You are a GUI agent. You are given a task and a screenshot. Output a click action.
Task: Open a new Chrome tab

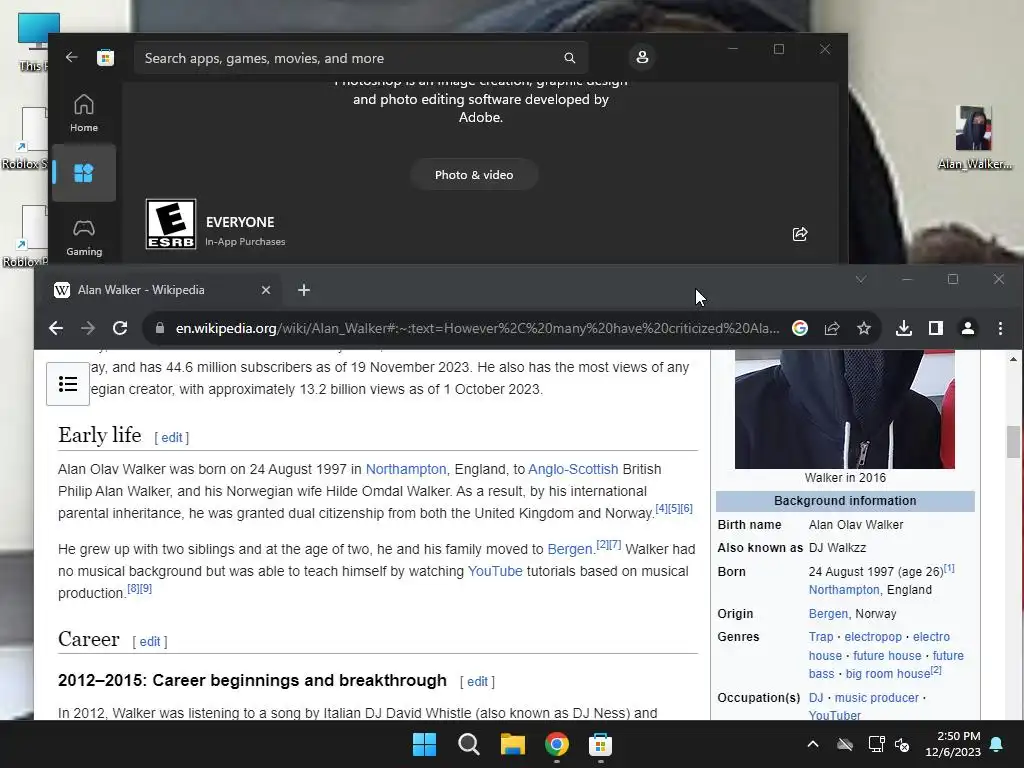pos(304,290)
